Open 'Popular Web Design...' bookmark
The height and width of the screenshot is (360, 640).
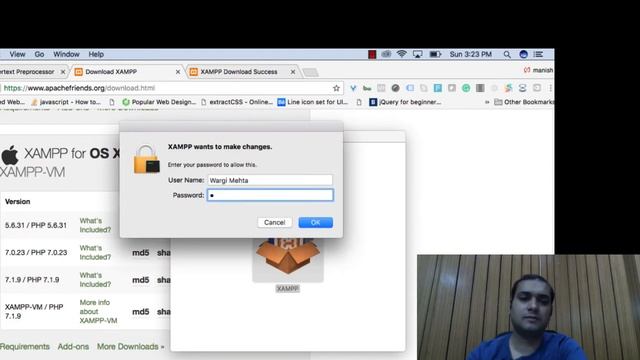pyautogui.click(x=159, y=102)
